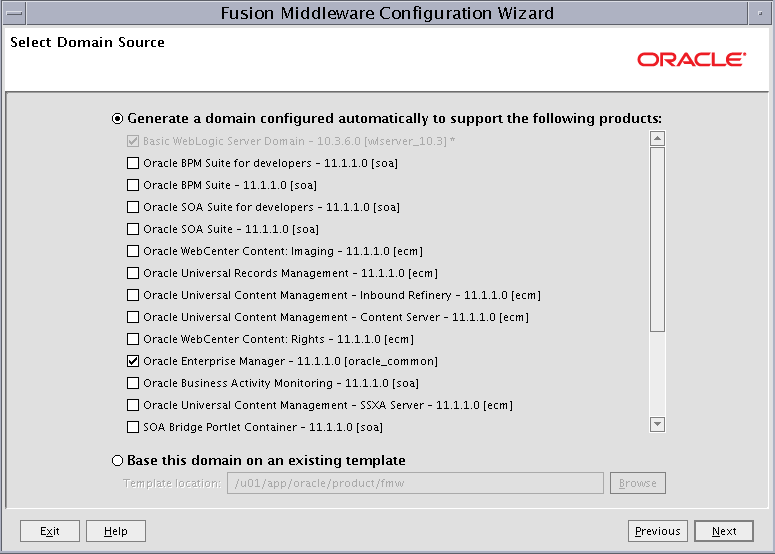Enable Oracle SOA Suite checkbox
The image size is (775, 554).
[133, 229]
